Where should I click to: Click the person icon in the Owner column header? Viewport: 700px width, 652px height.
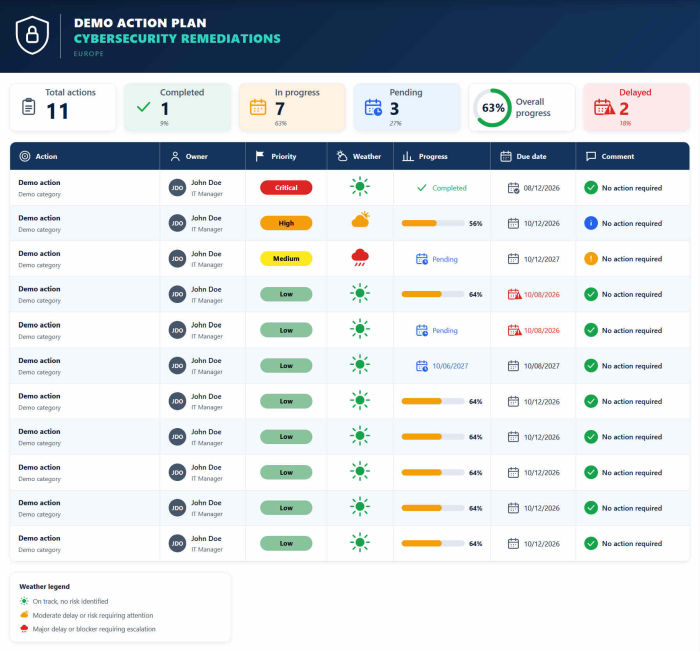[175, 156]
